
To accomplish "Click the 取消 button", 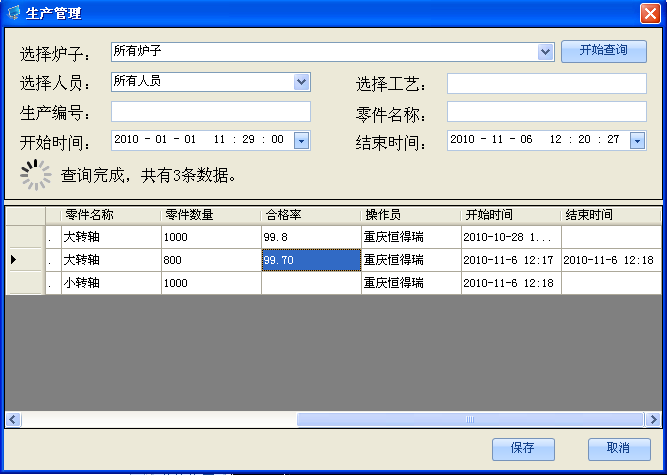I will coord(619,449).
